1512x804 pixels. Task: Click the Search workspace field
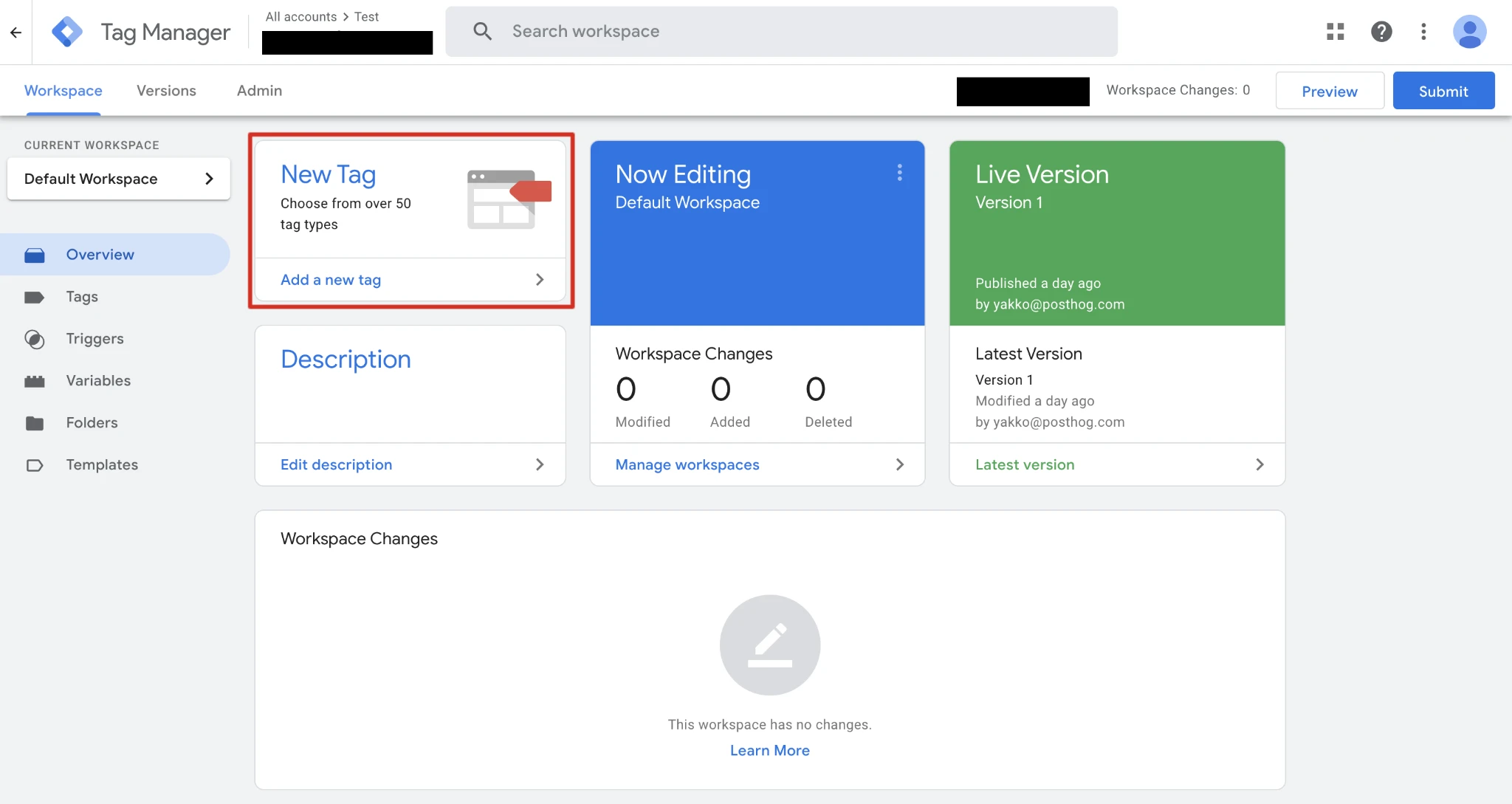(781, 32)
